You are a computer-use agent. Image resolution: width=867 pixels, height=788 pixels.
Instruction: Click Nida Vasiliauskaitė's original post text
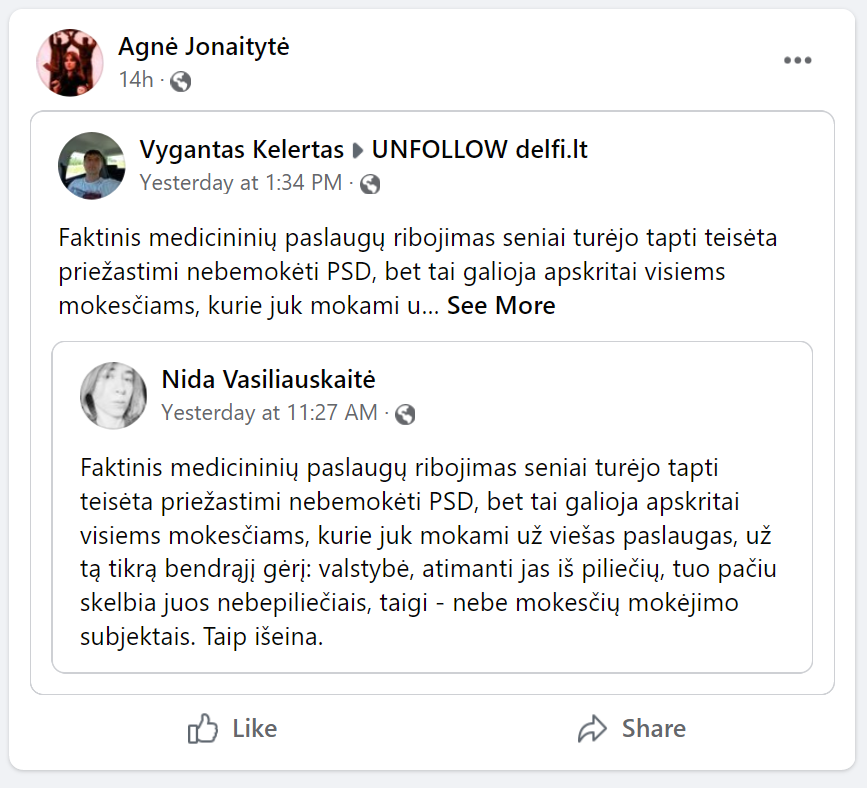[x=428, y=553]
